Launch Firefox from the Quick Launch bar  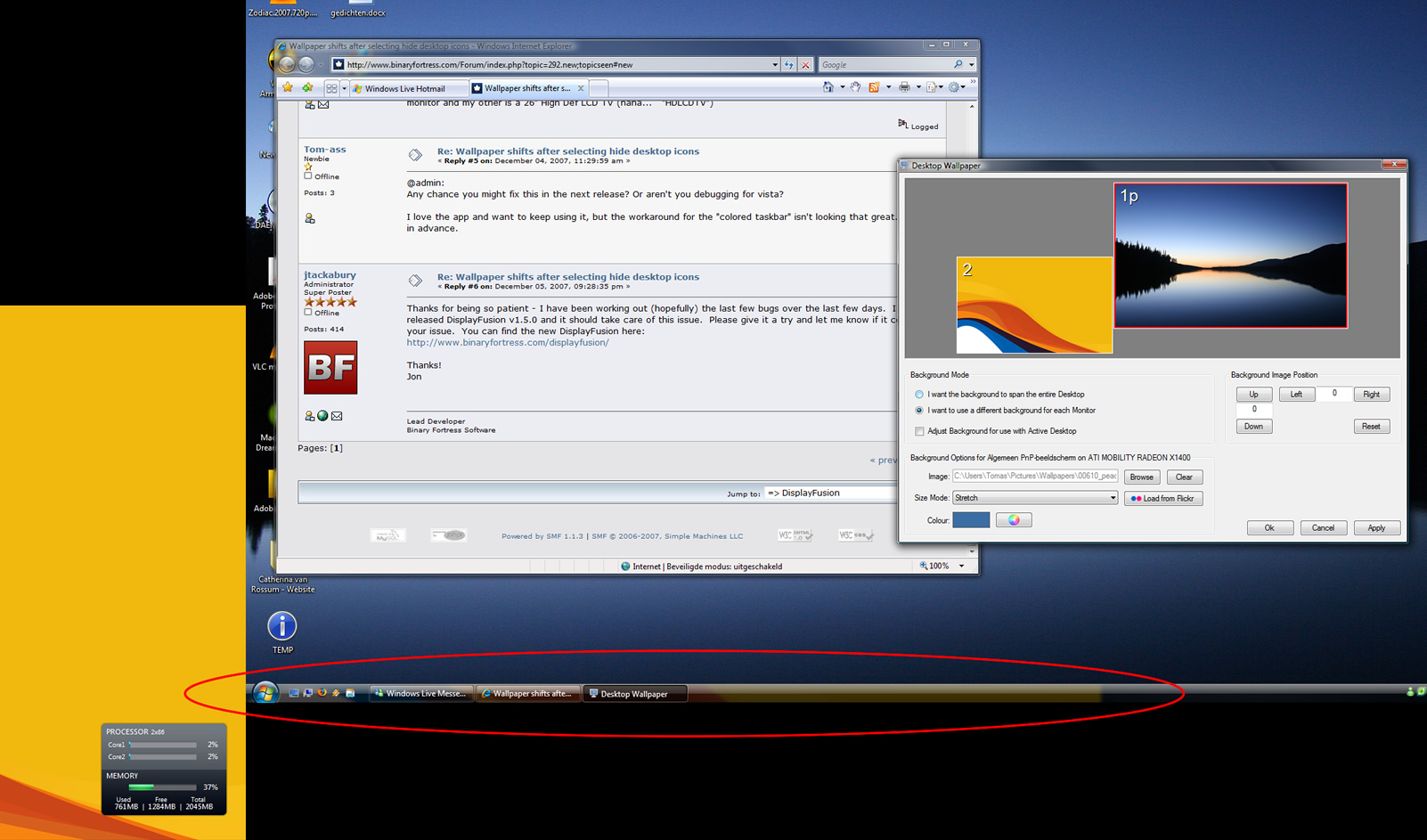(x=322, y=693)
